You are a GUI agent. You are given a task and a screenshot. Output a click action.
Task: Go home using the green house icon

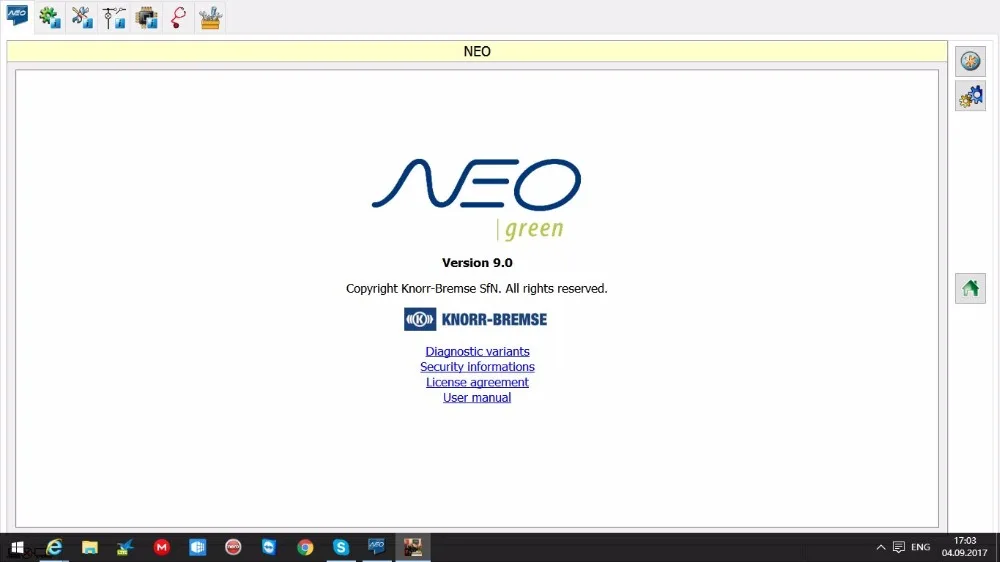pos(970,288)
